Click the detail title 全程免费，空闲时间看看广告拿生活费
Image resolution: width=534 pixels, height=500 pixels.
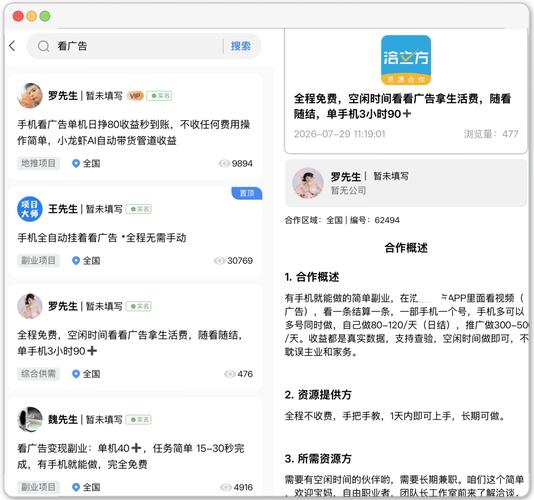point(402,106)
